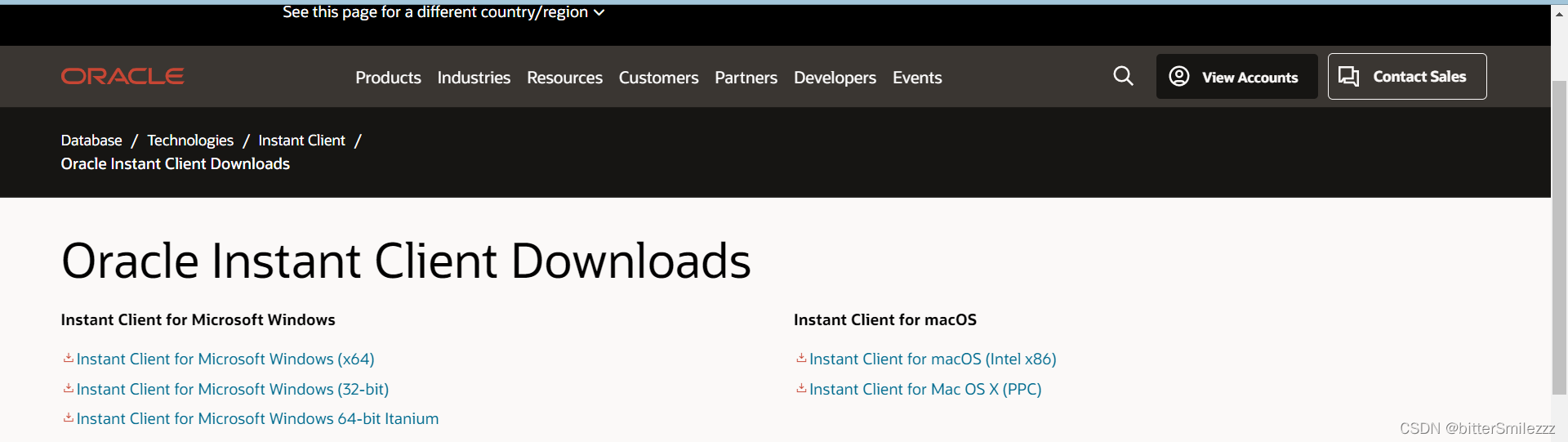
Task: Open the site search magnifier icon
Action: click(x=1123, y=76)
